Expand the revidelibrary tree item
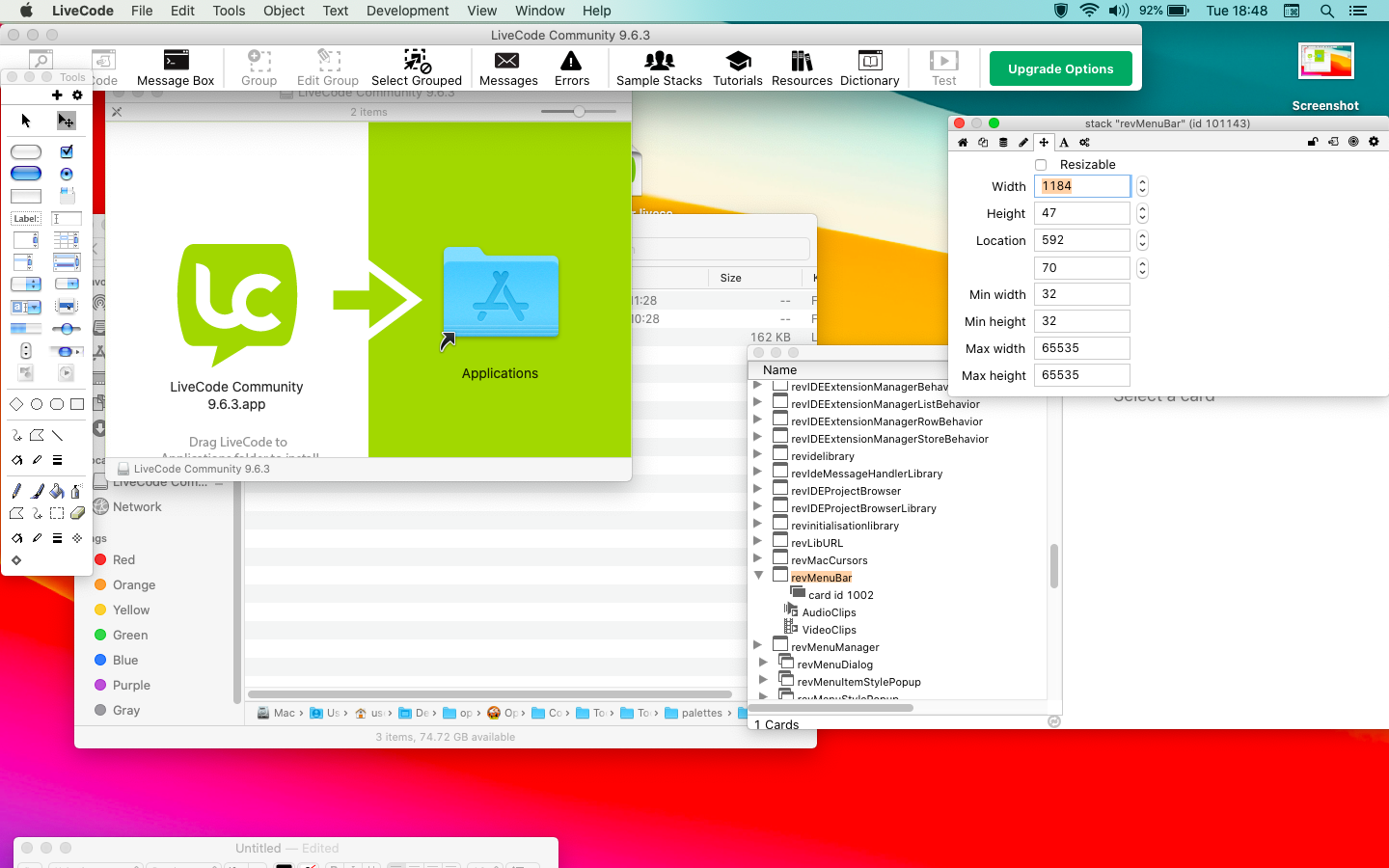Screen dimensions: 1389x868 (757, 454)
